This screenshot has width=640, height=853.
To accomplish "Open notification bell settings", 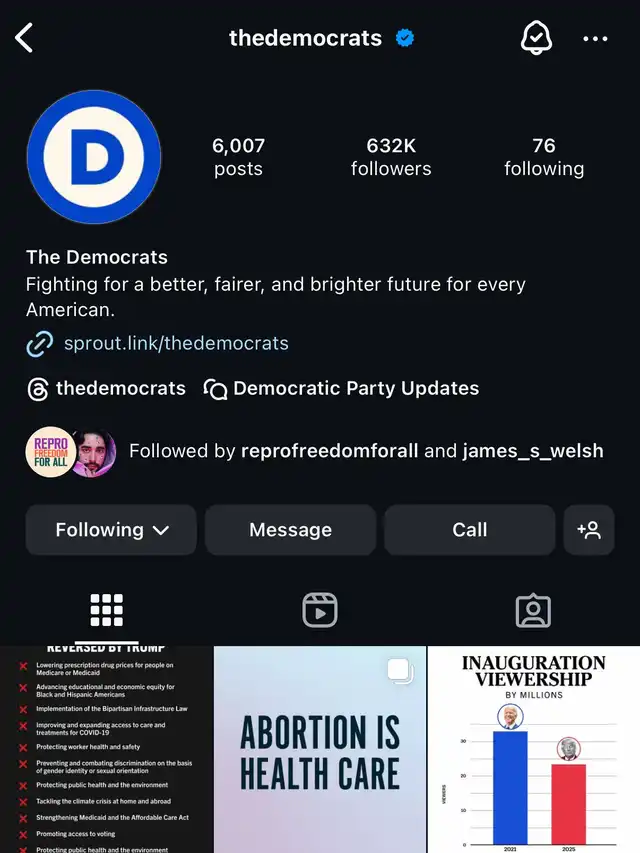I will click(x=536, y=38).
